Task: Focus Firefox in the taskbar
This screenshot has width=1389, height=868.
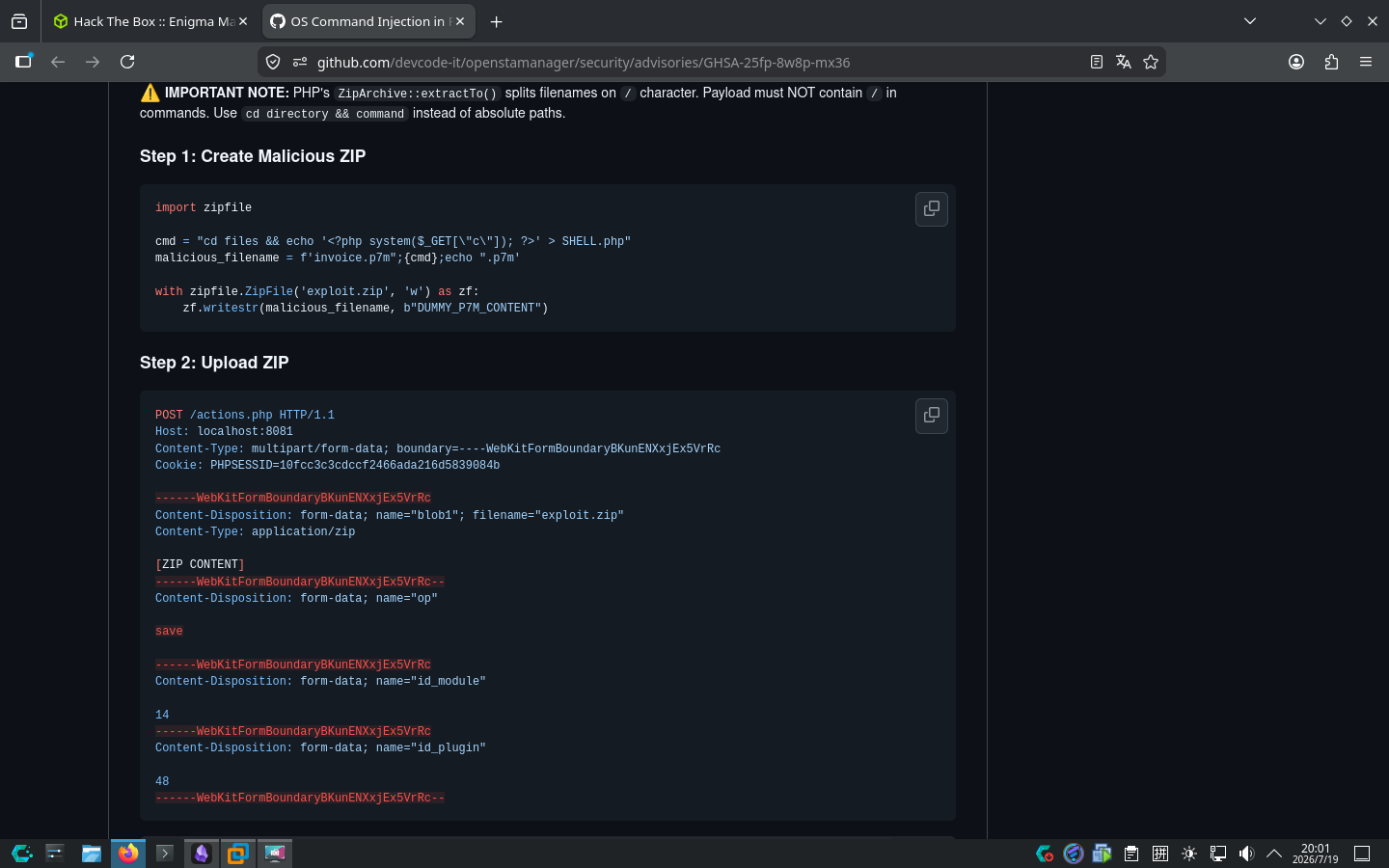Action: (x=128, y=854)
